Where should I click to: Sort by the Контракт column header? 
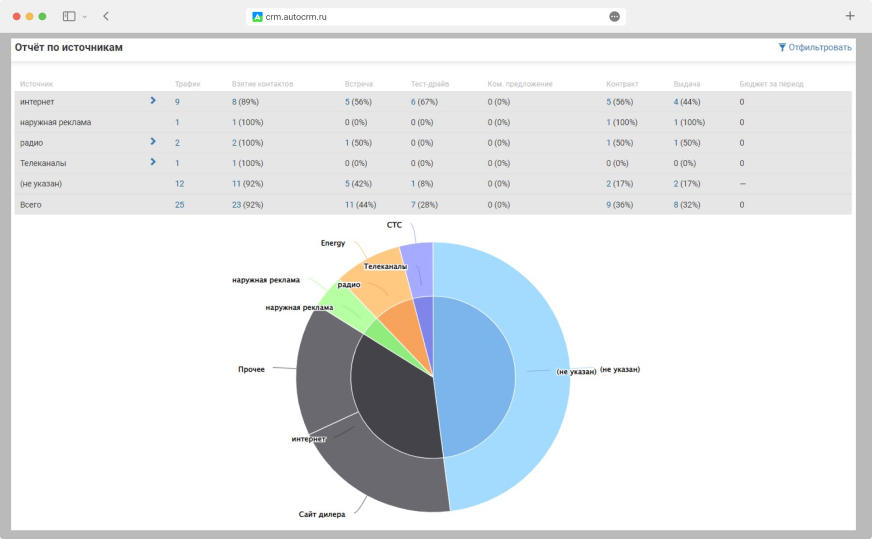coord(622,84)
